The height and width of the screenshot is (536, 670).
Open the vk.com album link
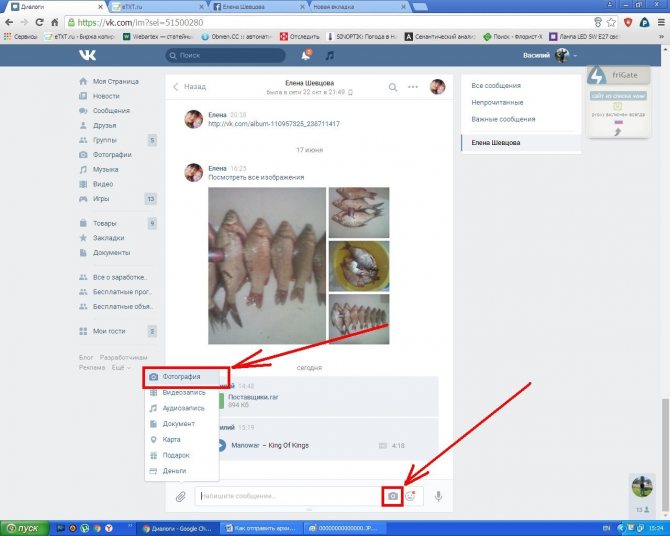274,124
